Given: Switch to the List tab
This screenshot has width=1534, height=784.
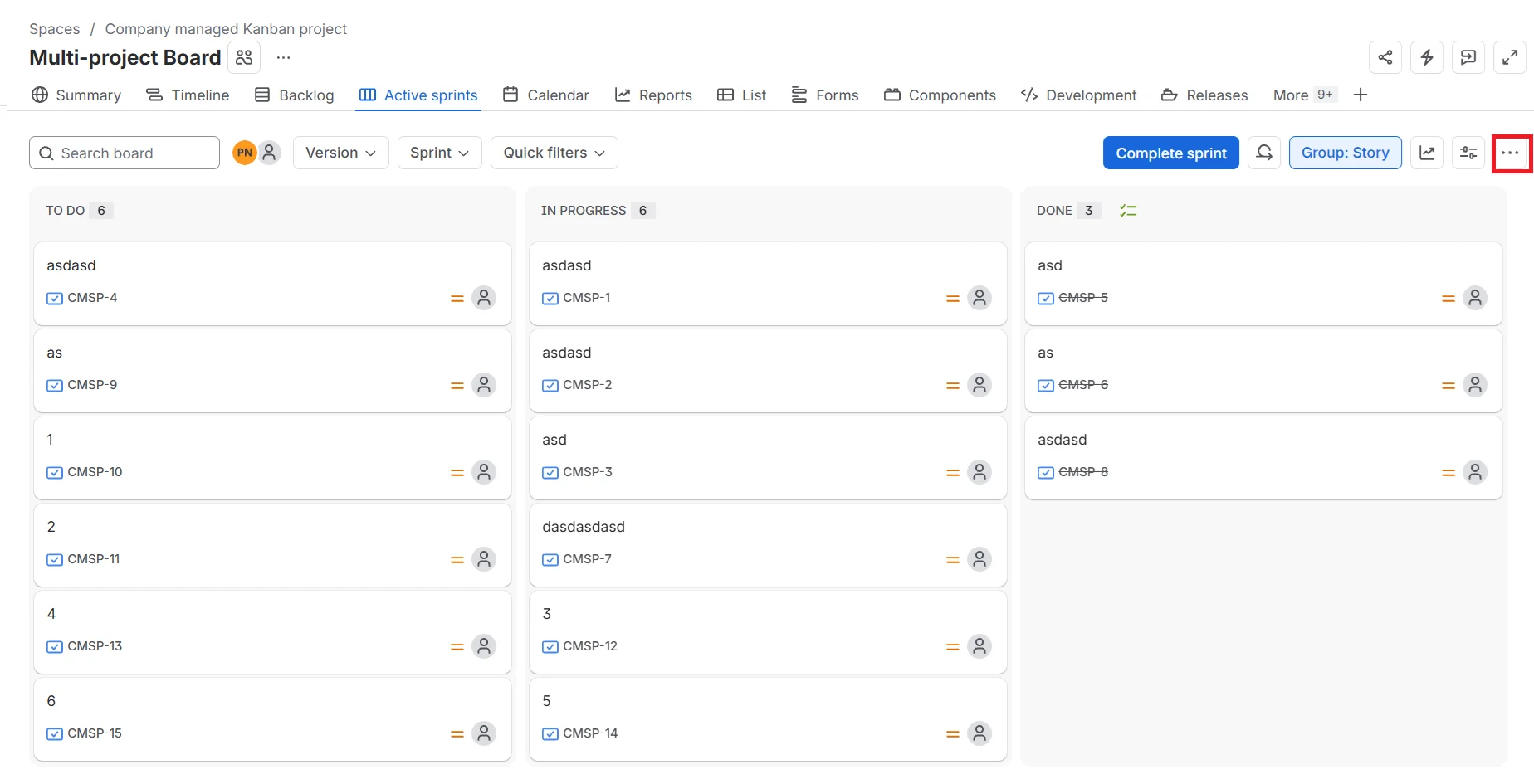Looking at the screenshot, I should [742, 95].
